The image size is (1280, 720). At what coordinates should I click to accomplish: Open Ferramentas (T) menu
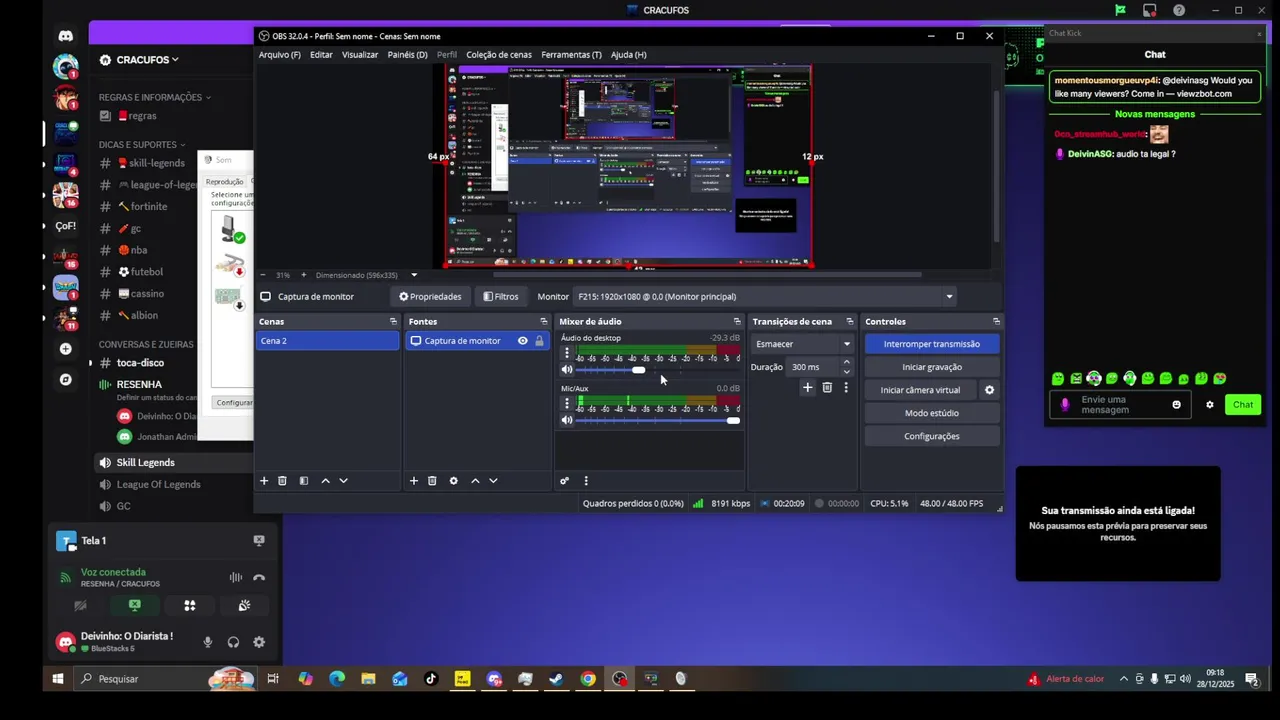tap(572, 55)
